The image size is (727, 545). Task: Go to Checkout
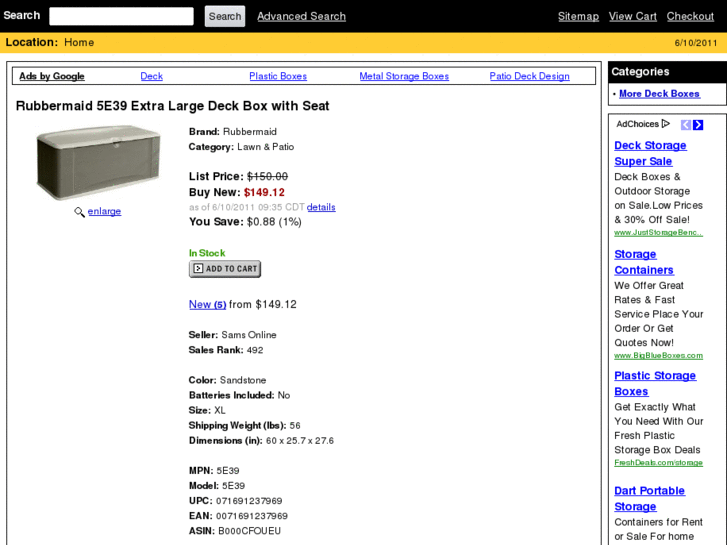click(690, 16)
